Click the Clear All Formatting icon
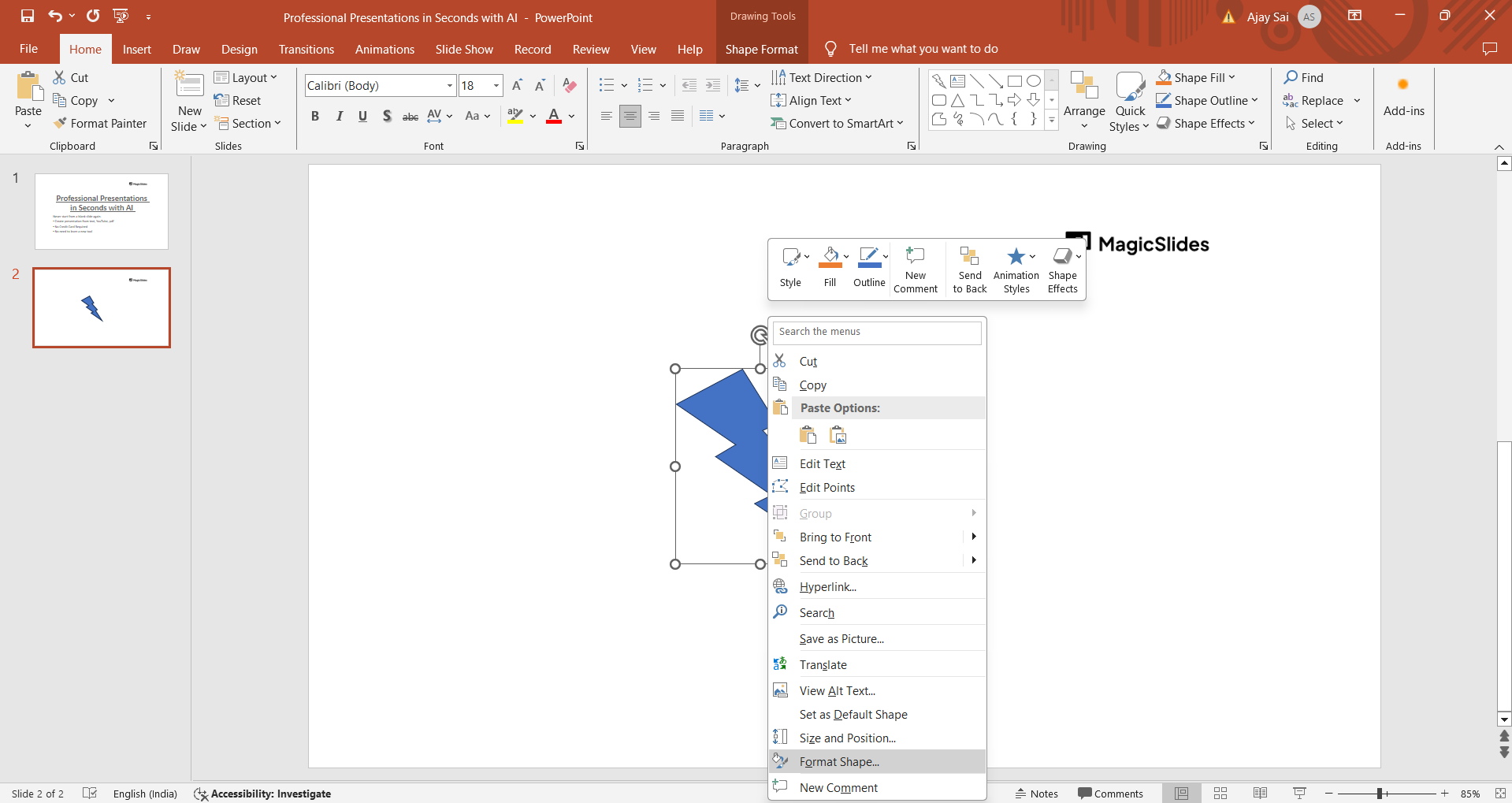The height and width of the screenshot is (803, 1512). point(570,86)
